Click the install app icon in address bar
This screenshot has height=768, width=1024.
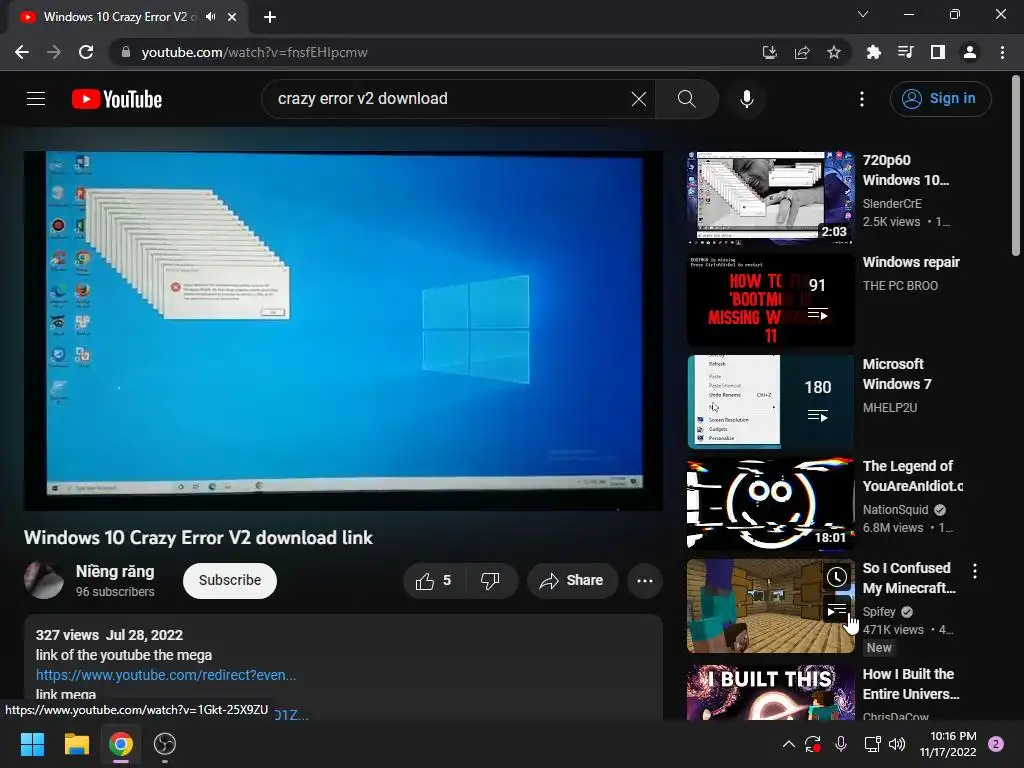[770, 52]
